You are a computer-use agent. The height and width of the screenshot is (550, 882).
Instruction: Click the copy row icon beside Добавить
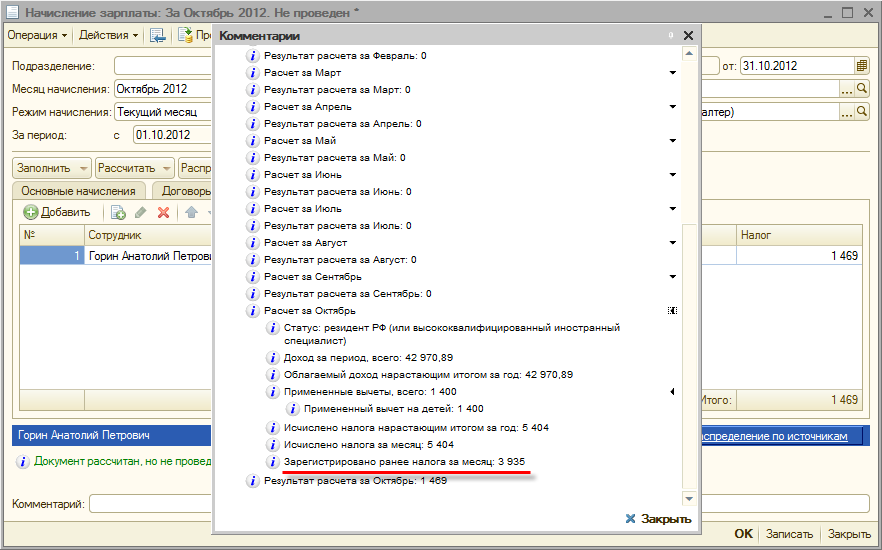pyautogui.click(x=118, y=213)
